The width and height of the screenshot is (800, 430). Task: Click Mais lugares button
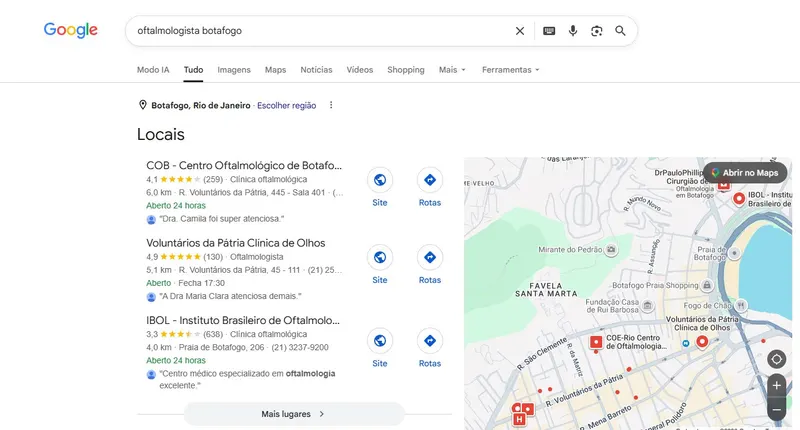pyautogui.click(x=293, y=414)
